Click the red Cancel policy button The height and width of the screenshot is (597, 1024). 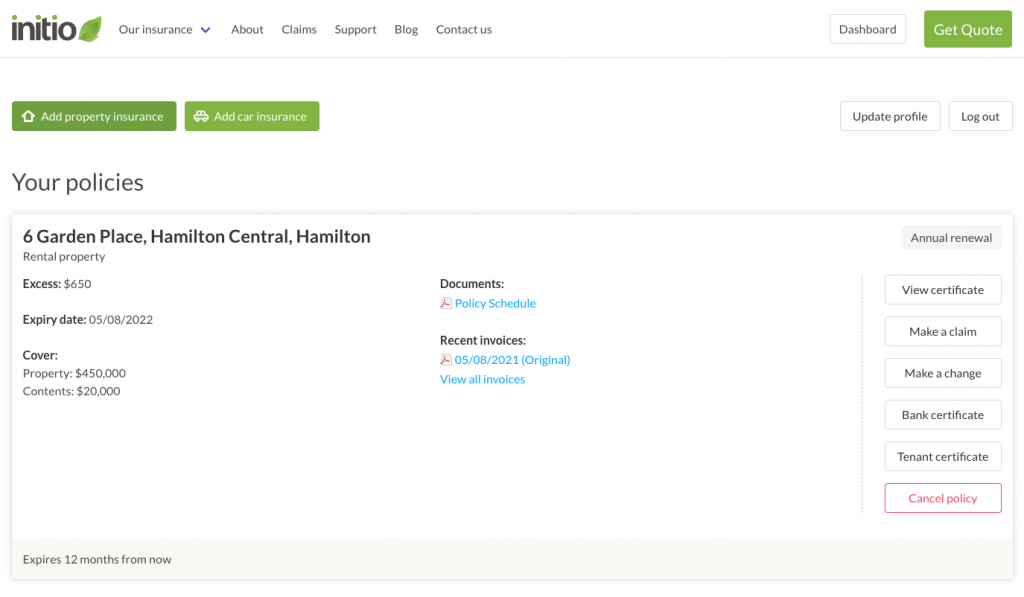pyautogui.click(x=942, y=498)
